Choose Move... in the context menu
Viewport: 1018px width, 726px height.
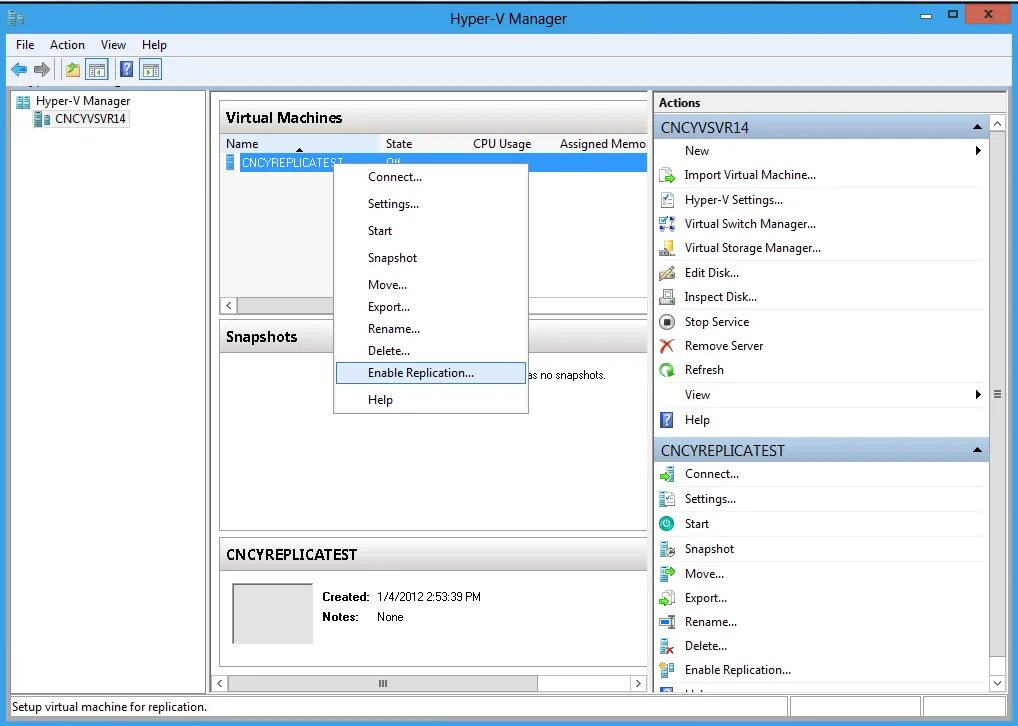pyautogui.click(x=431, y=285)
